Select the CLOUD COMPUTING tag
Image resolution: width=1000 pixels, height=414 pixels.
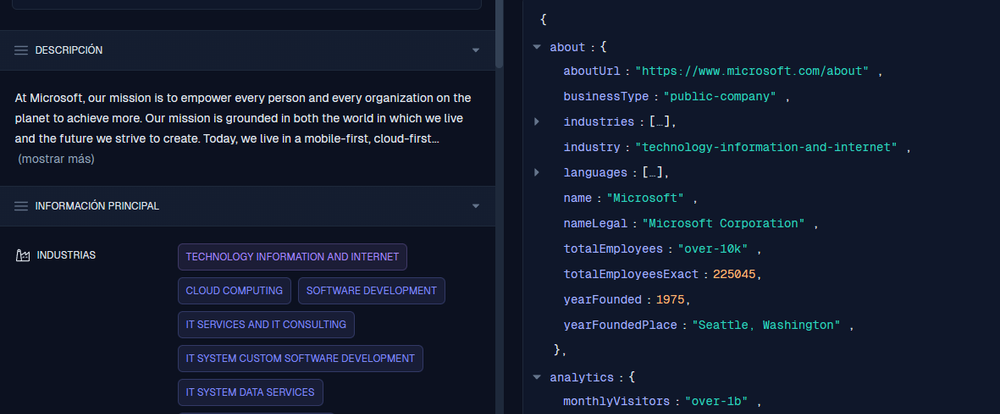(x=234, y=291)
